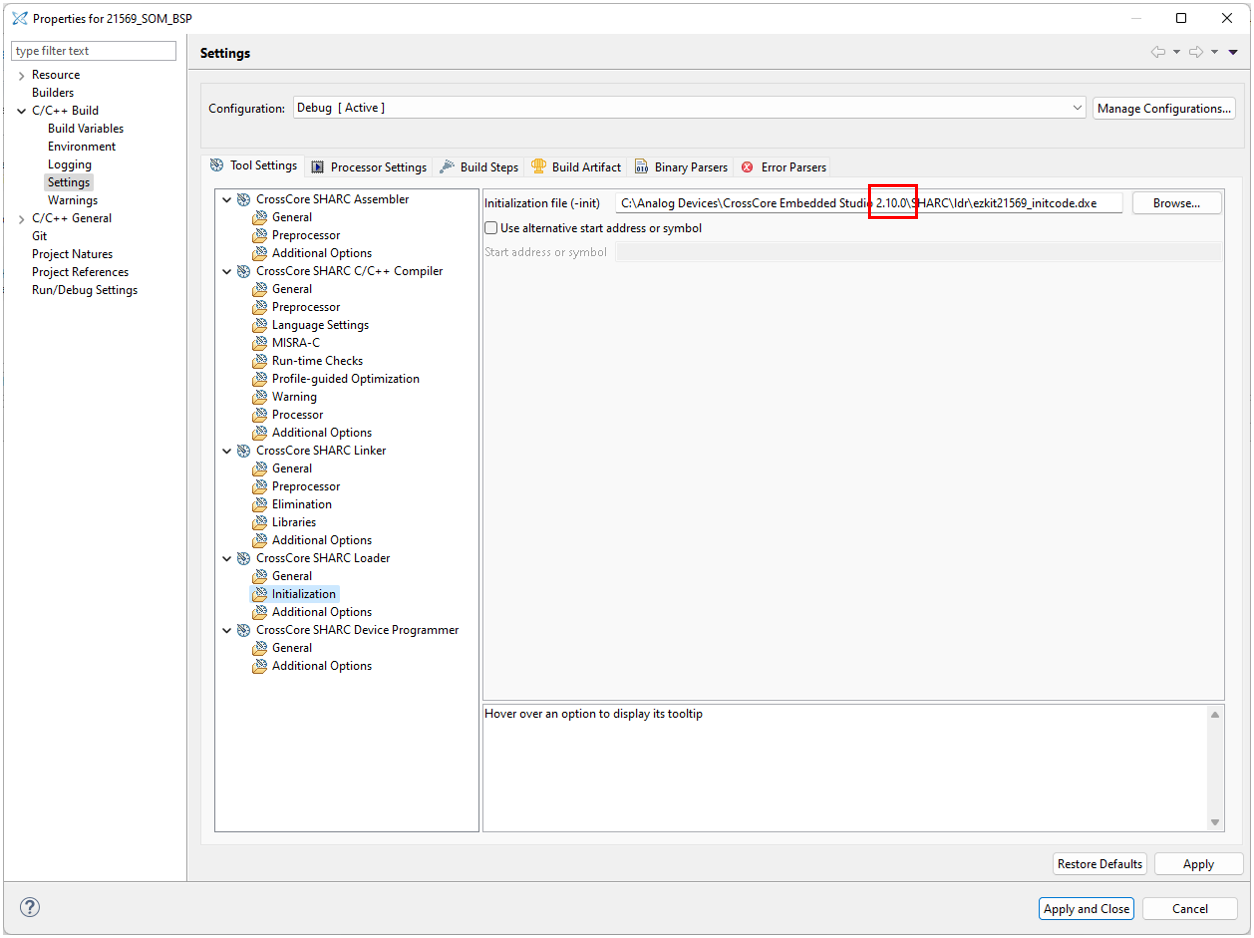Click the forward navigation arrow icon

[1197, 52]
